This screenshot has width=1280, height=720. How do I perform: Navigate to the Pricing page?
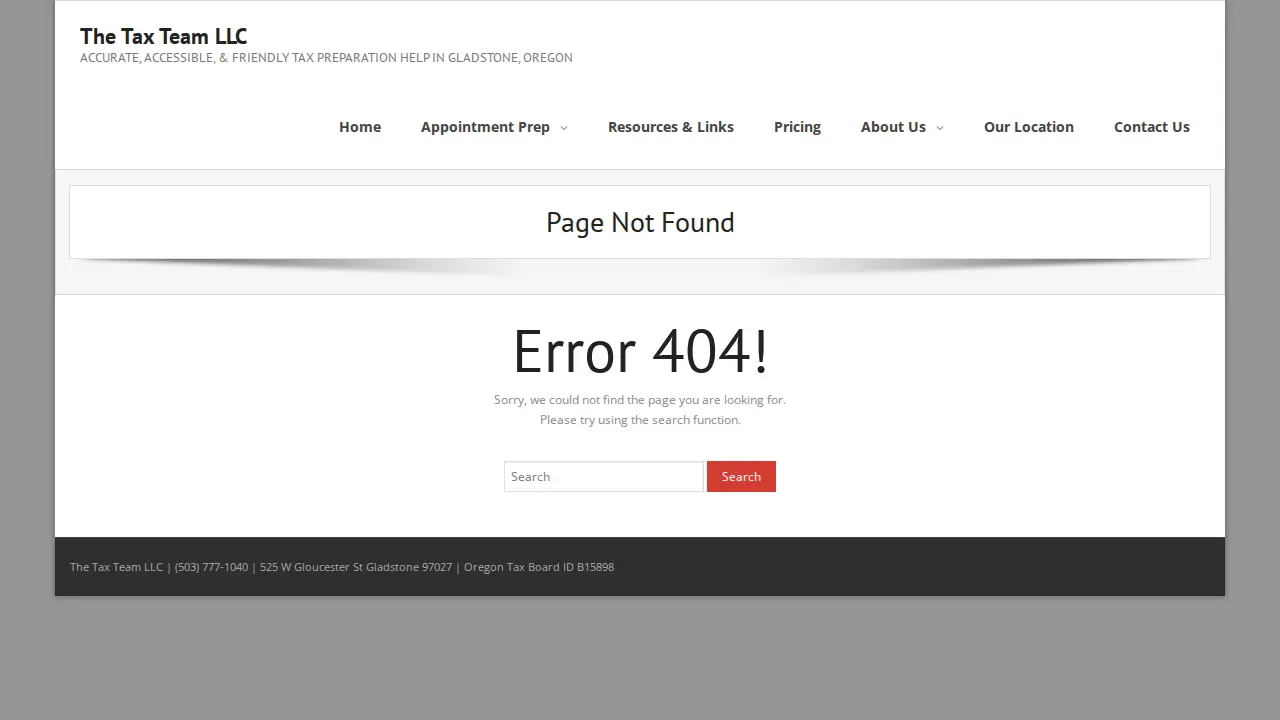[797, 127]
